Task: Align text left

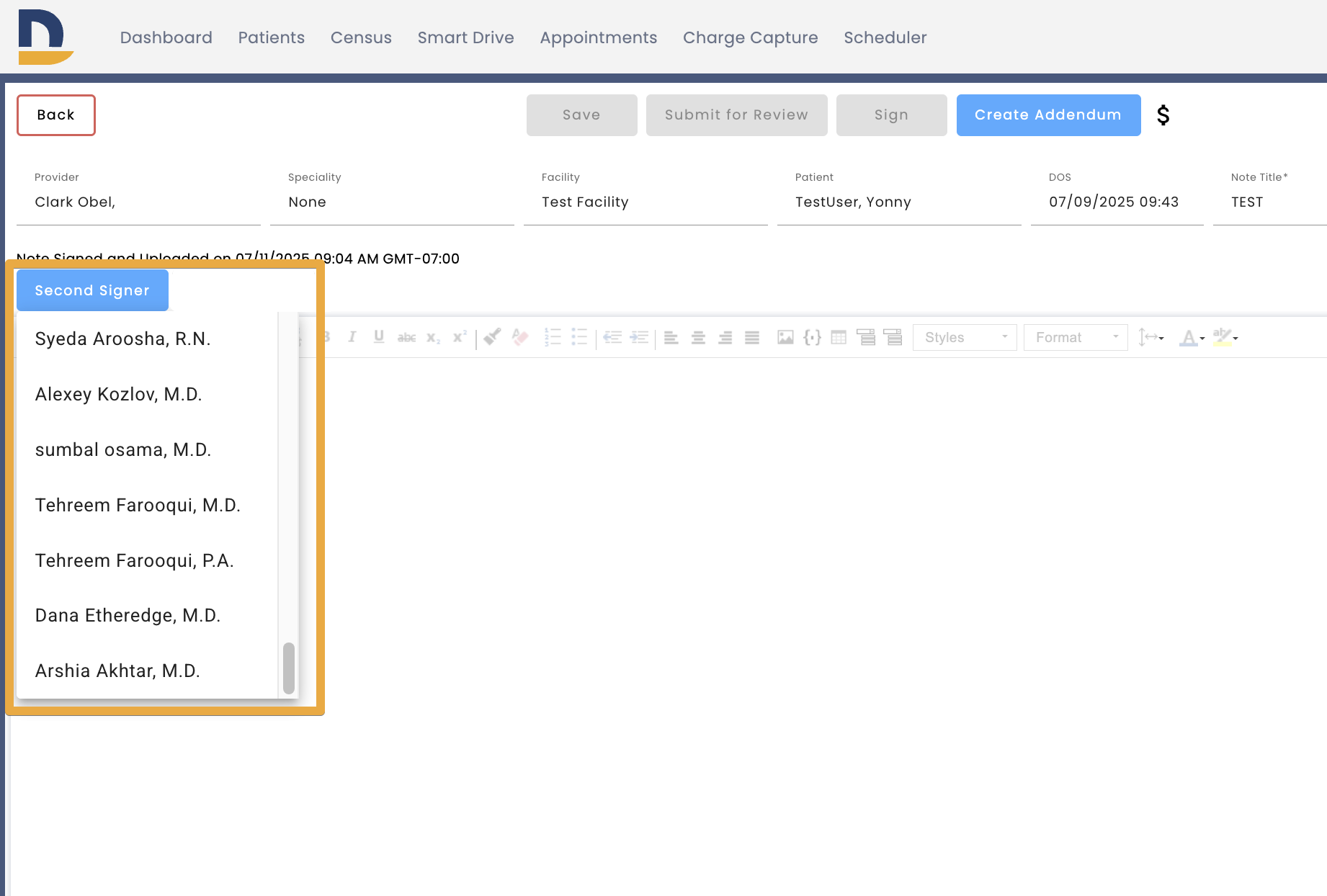Action: [x=671, y=337]
